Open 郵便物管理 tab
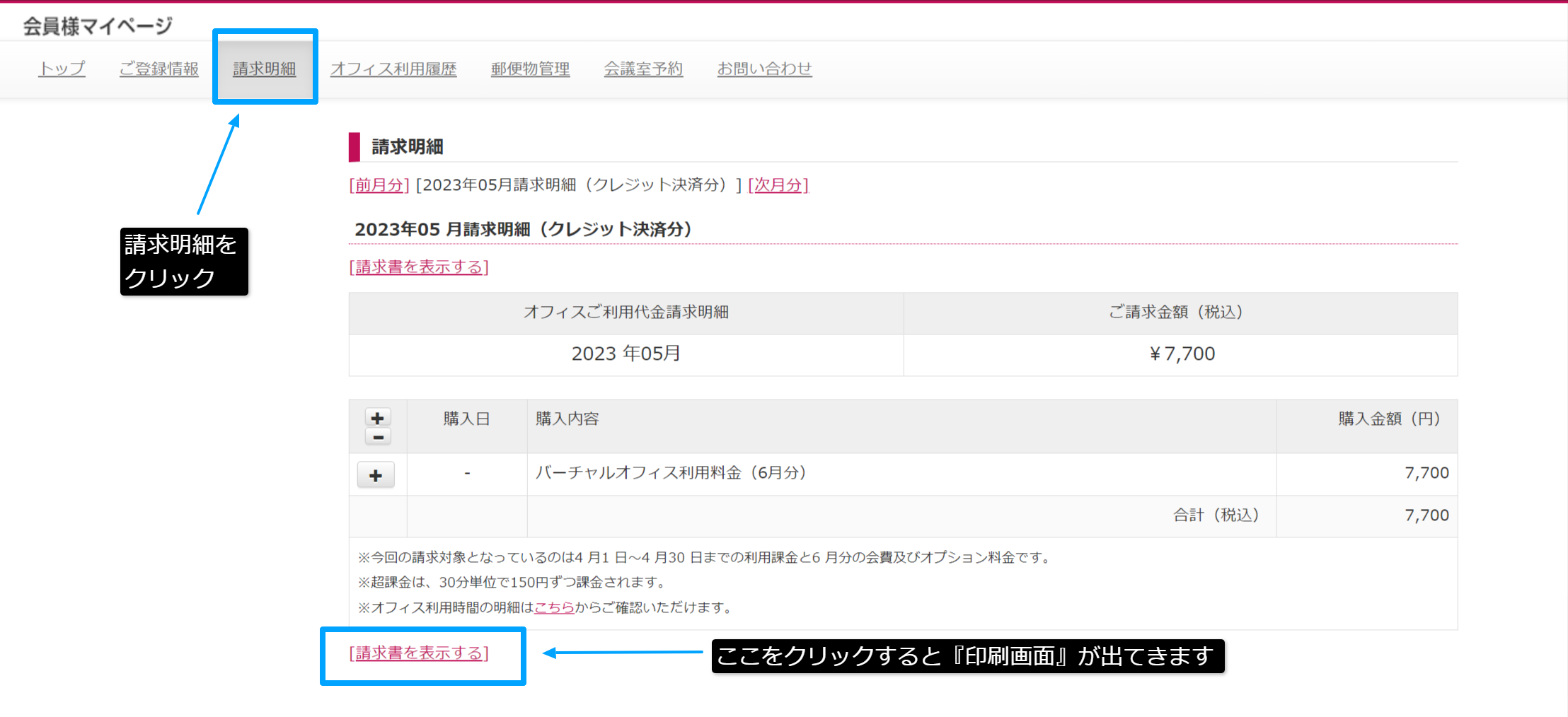The width and height of the screenshot is (1568, 717). 530,69
